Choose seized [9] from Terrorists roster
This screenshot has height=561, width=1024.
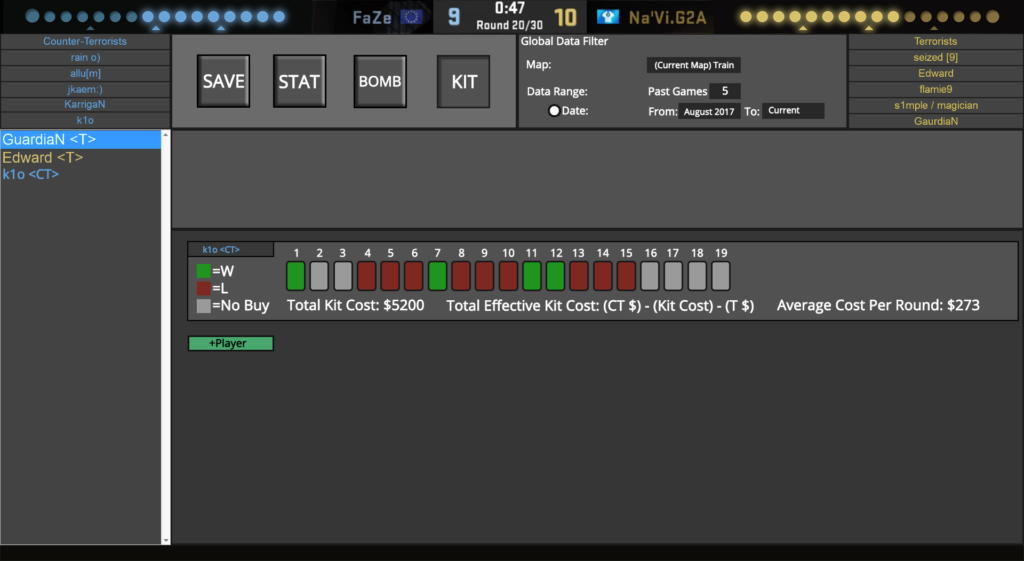(935, 57)
